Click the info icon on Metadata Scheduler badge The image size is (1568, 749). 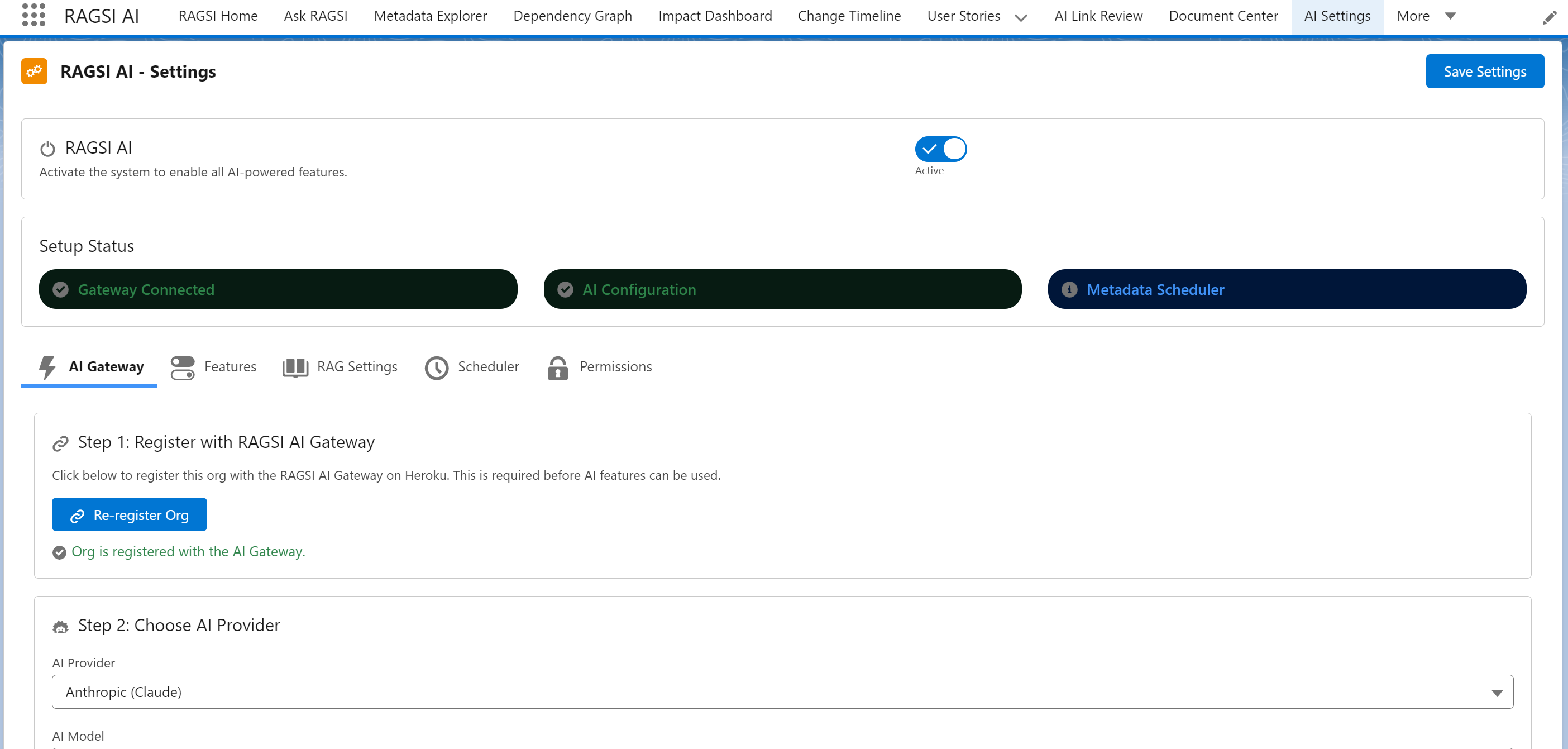point(1070,289)
